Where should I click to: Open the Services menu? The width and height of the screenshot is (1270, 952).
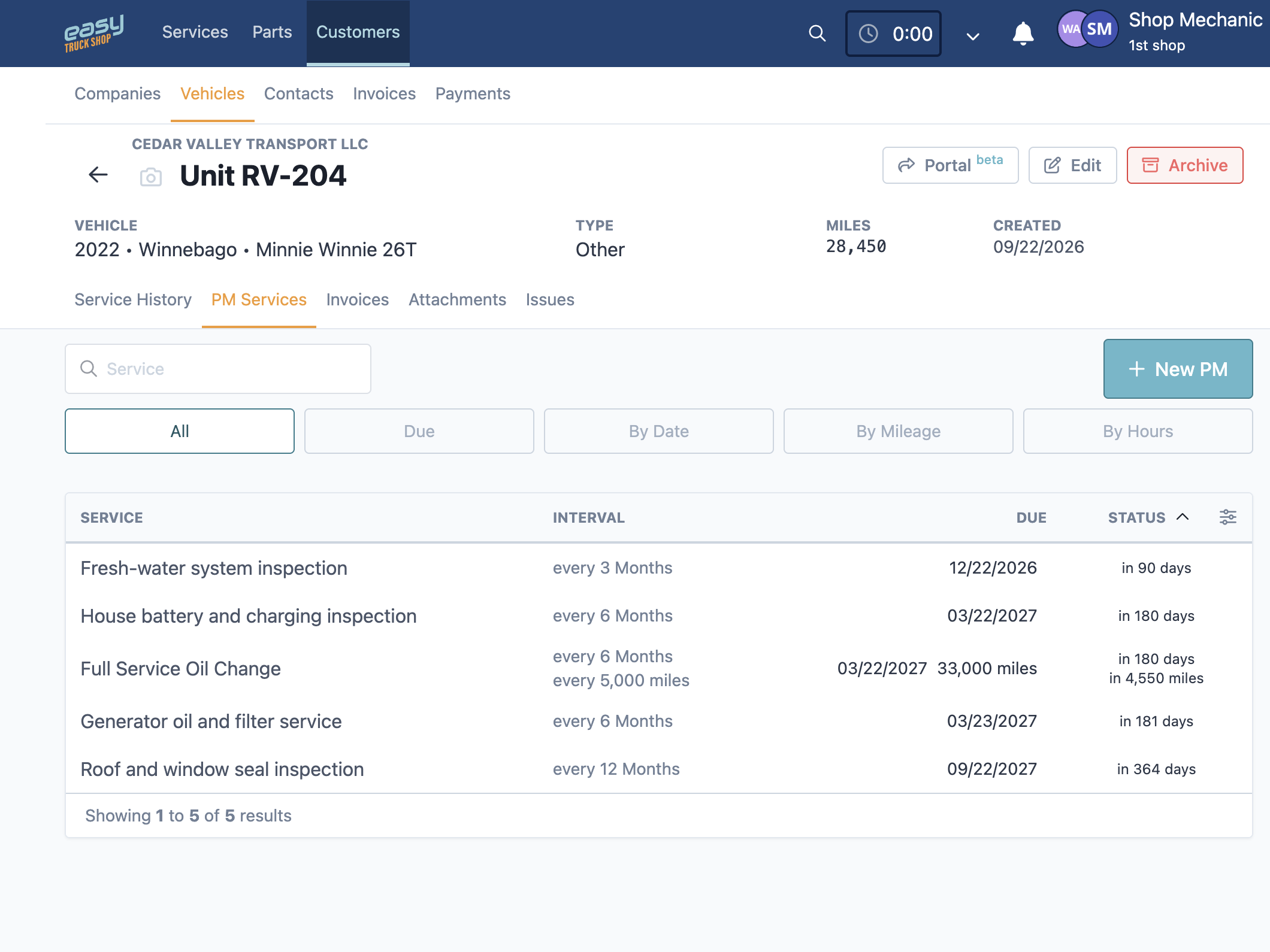(195, 32)
